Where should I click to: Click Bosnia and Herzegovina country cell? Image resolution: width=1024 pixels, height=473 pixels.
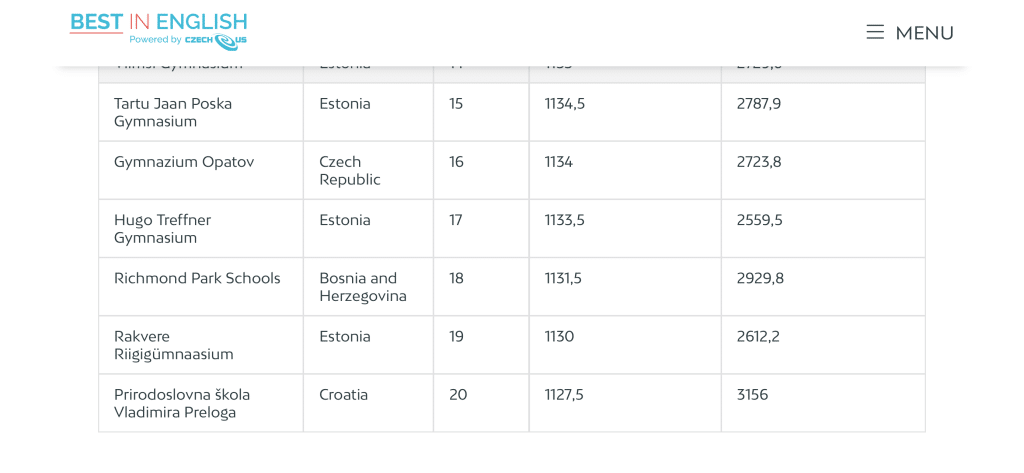pyautogui.click(x=368, y=287)
